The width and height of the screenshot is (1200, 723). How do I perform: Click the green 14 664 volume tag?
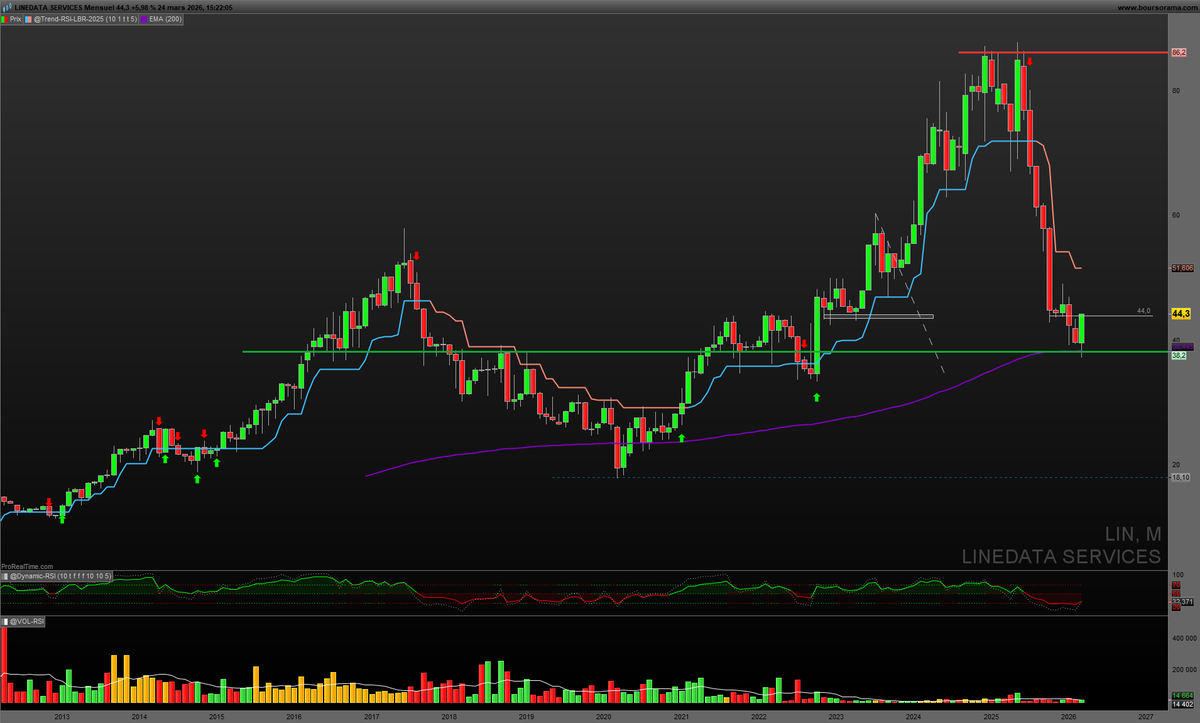coord(1183,696)
